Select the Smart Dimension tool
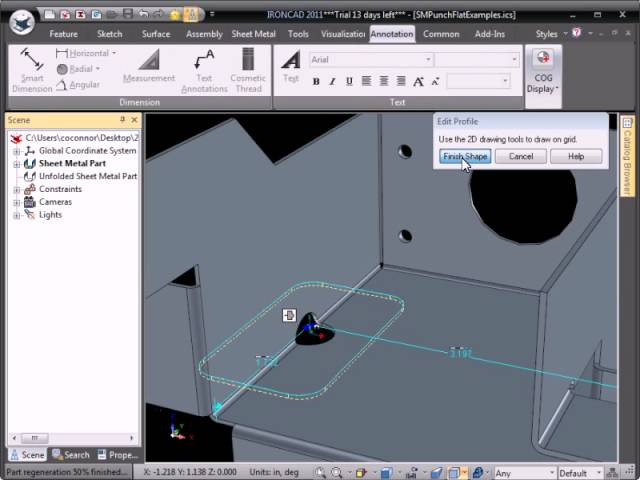The width and height of the screenshot is (640, 480). [32, 70]
